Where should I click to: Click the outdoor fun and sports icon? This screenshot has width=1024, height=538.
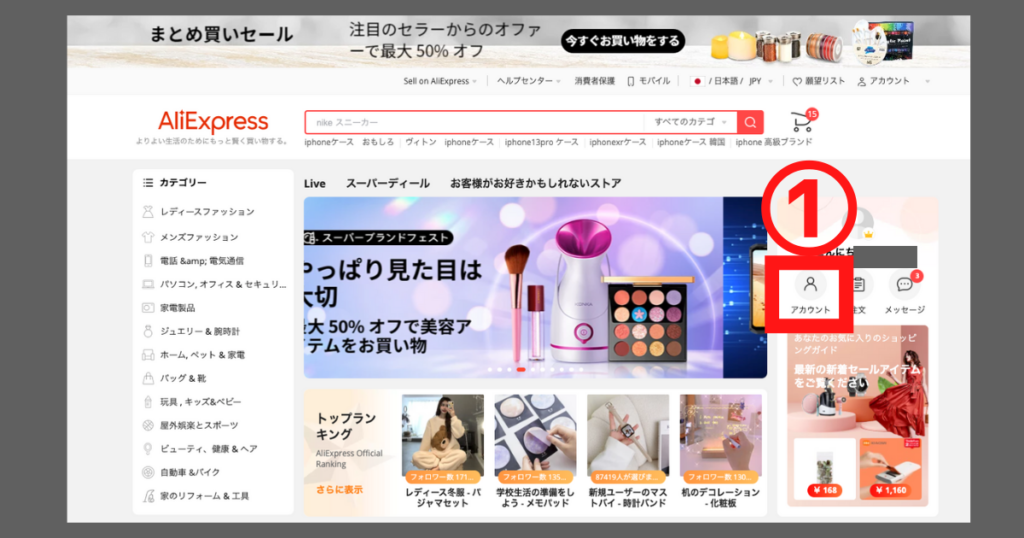pyautogui.click(x=148, y=425)
